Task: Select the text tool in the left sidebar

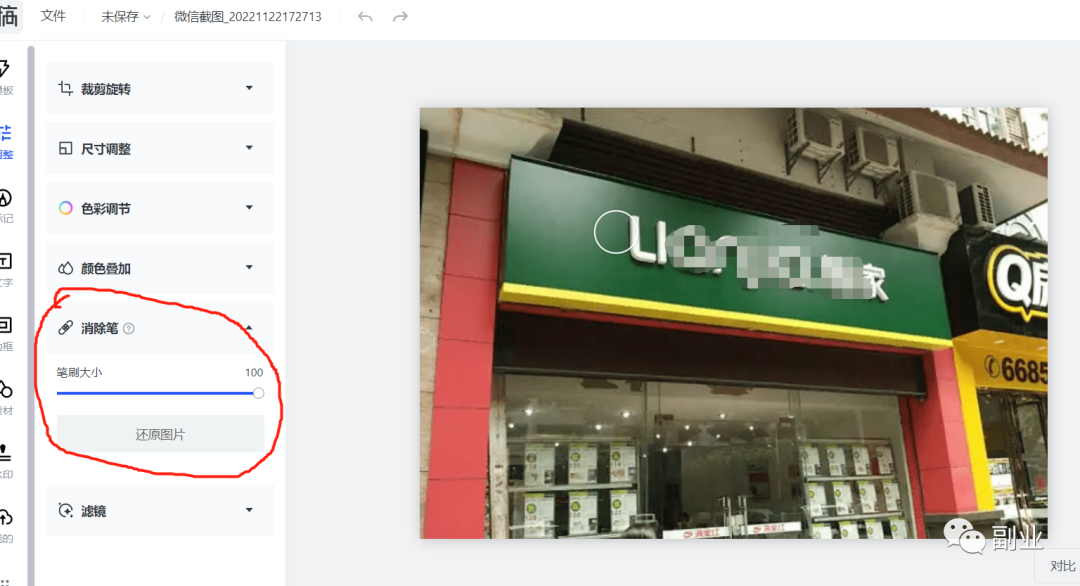Action: [6, 268]
